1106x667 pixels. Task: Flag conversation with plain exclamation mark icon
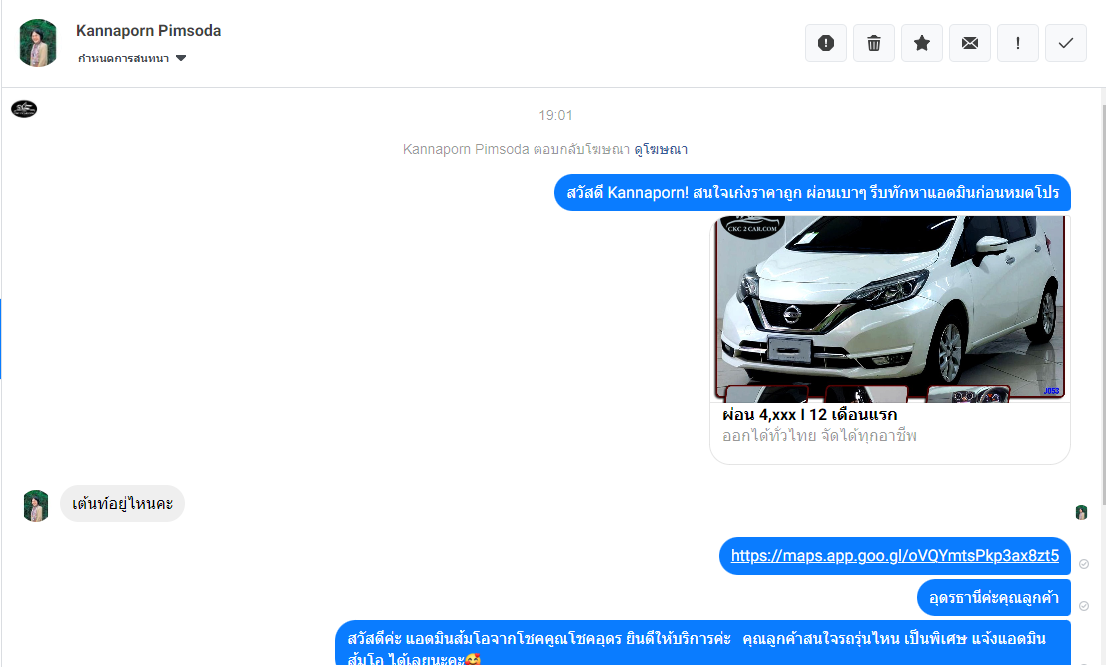[1017, 43]
